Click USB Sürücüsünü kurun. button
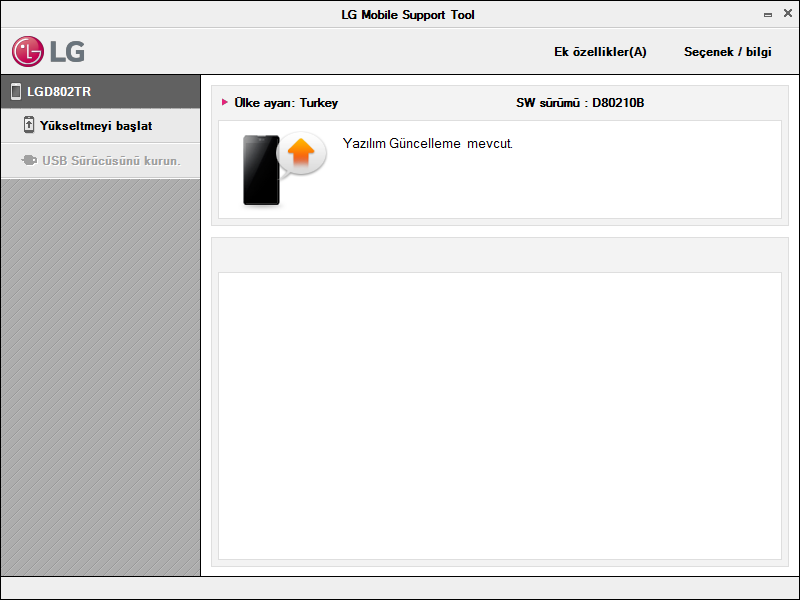 coord(101,161)
